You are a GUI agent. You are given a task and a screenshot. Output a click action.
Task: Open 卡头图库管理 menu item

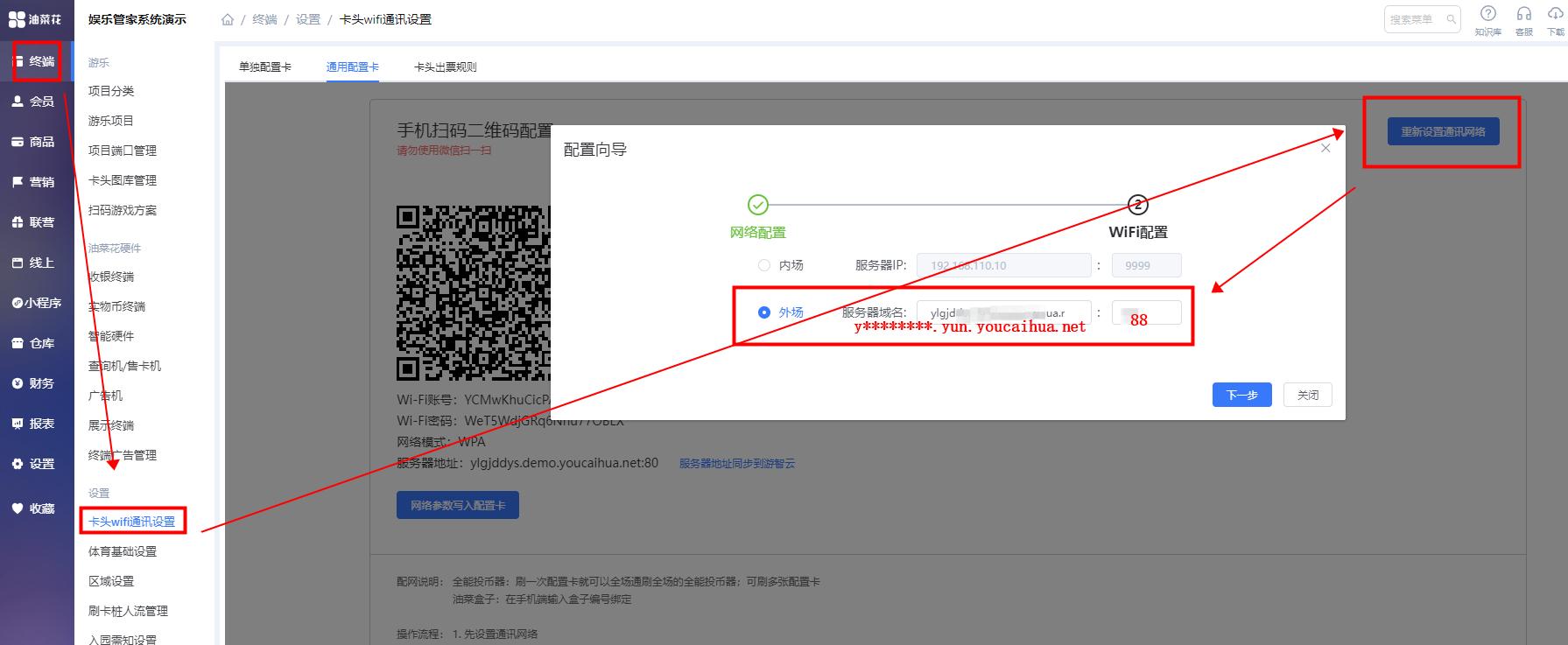click(123, 180)
